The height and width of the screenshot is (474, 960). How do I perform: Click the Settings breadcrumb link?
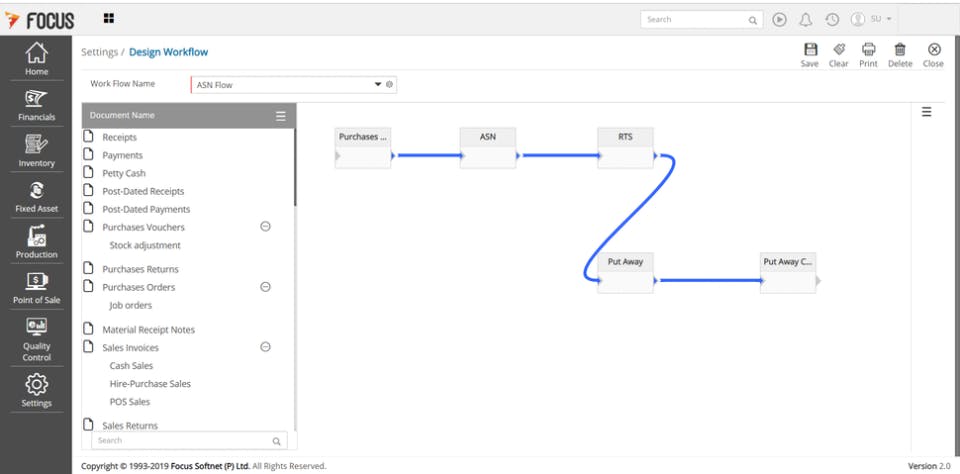[x=99, y=52]
